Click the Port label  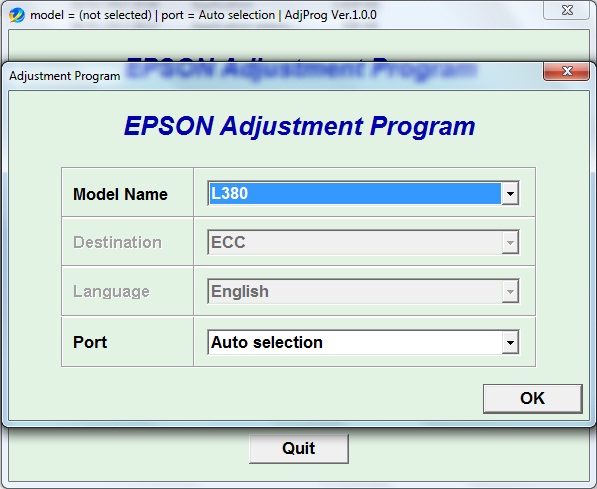click(x=90, y=342)
